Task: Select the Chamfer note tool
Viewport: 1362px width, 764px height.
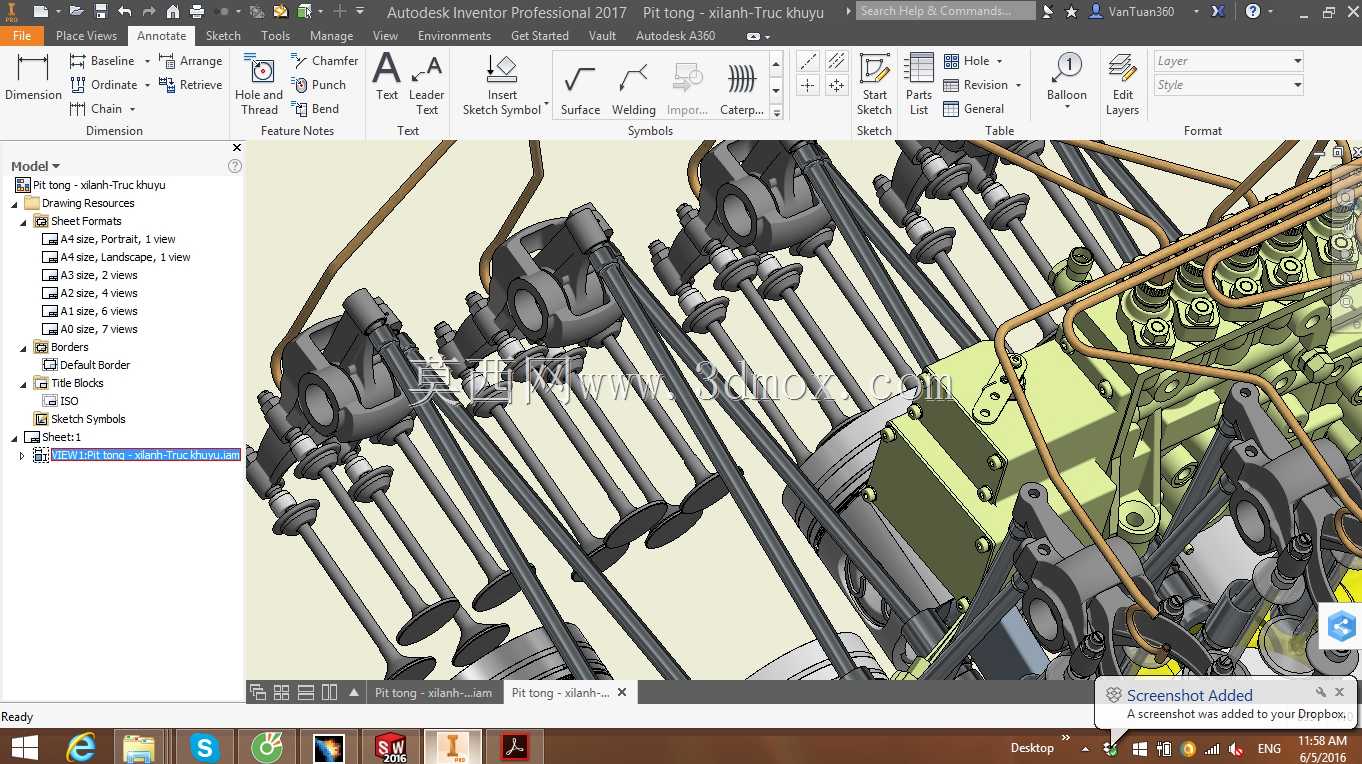Action: (x=325, y=61)
